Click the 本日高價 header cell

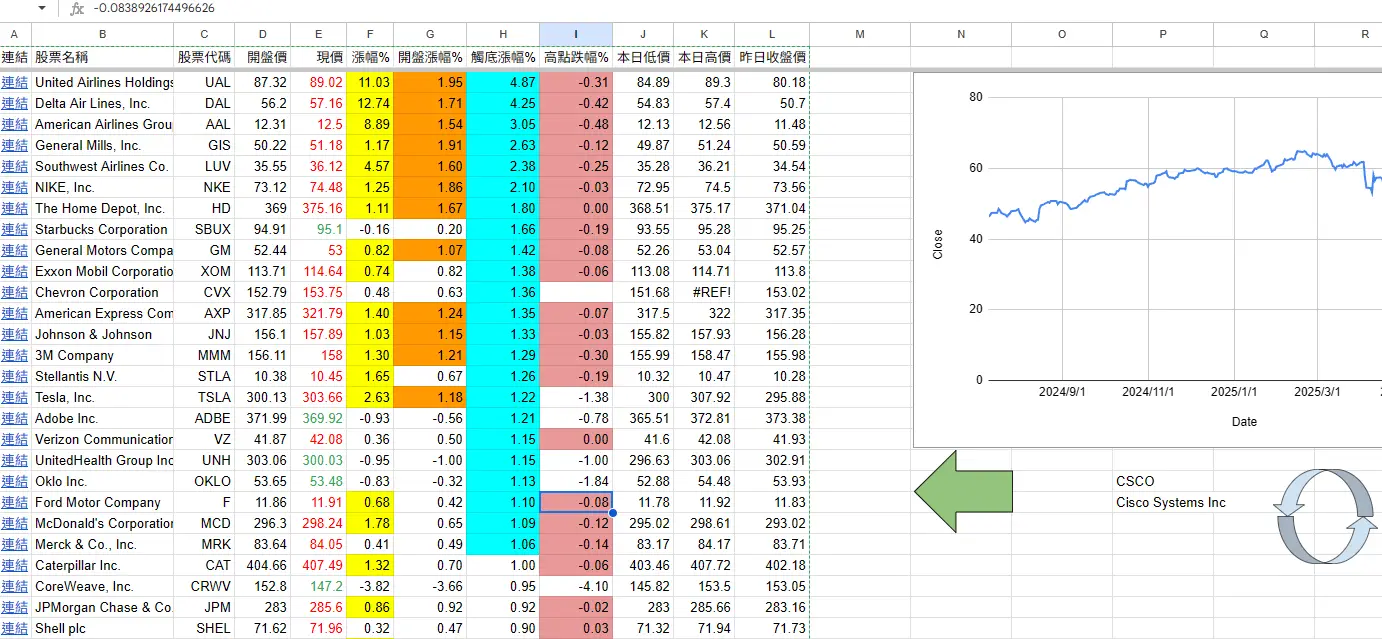pos(704,57)
